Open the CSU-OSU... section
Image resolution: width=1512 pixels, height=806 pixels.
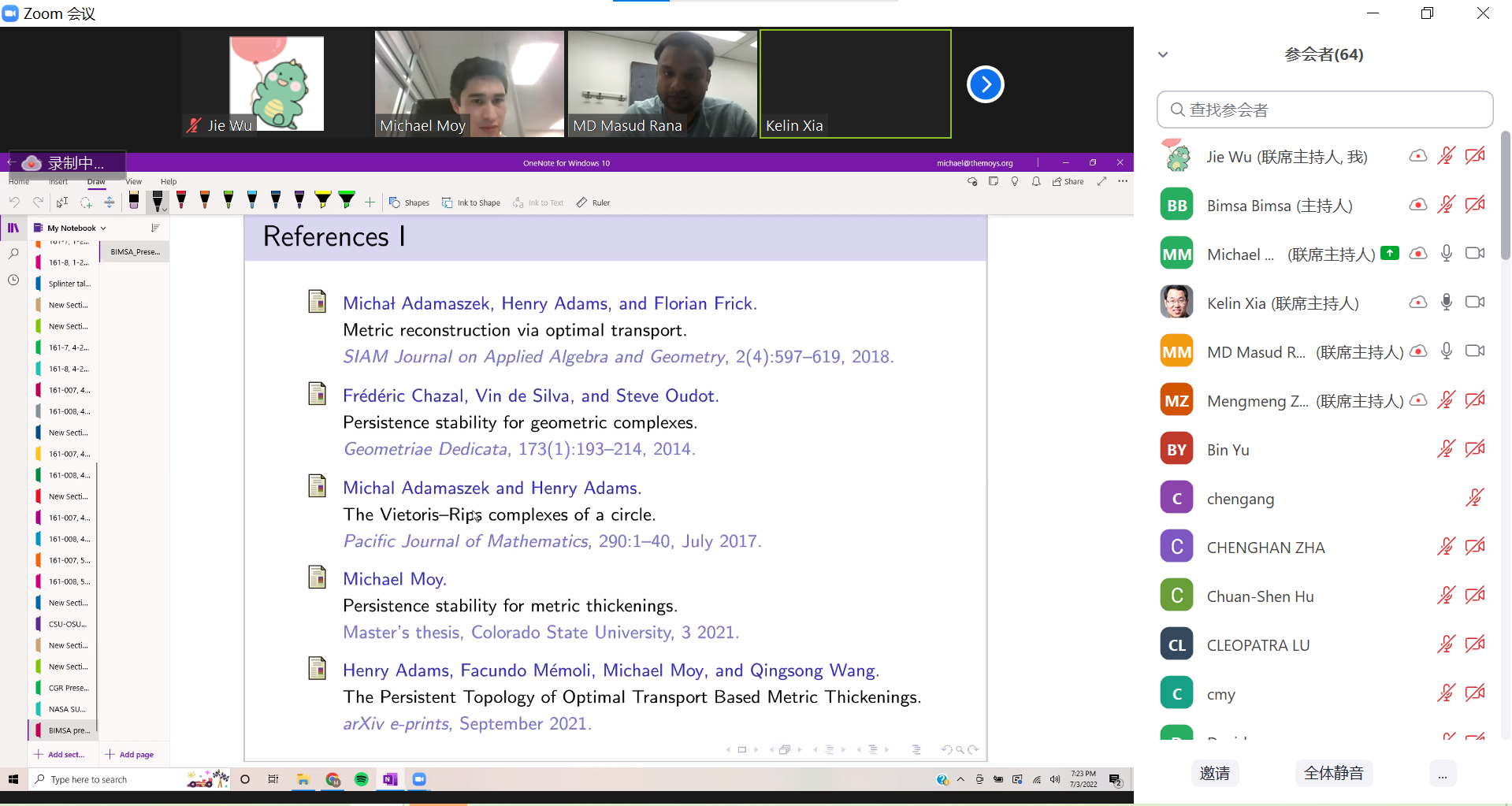point(63,624)
